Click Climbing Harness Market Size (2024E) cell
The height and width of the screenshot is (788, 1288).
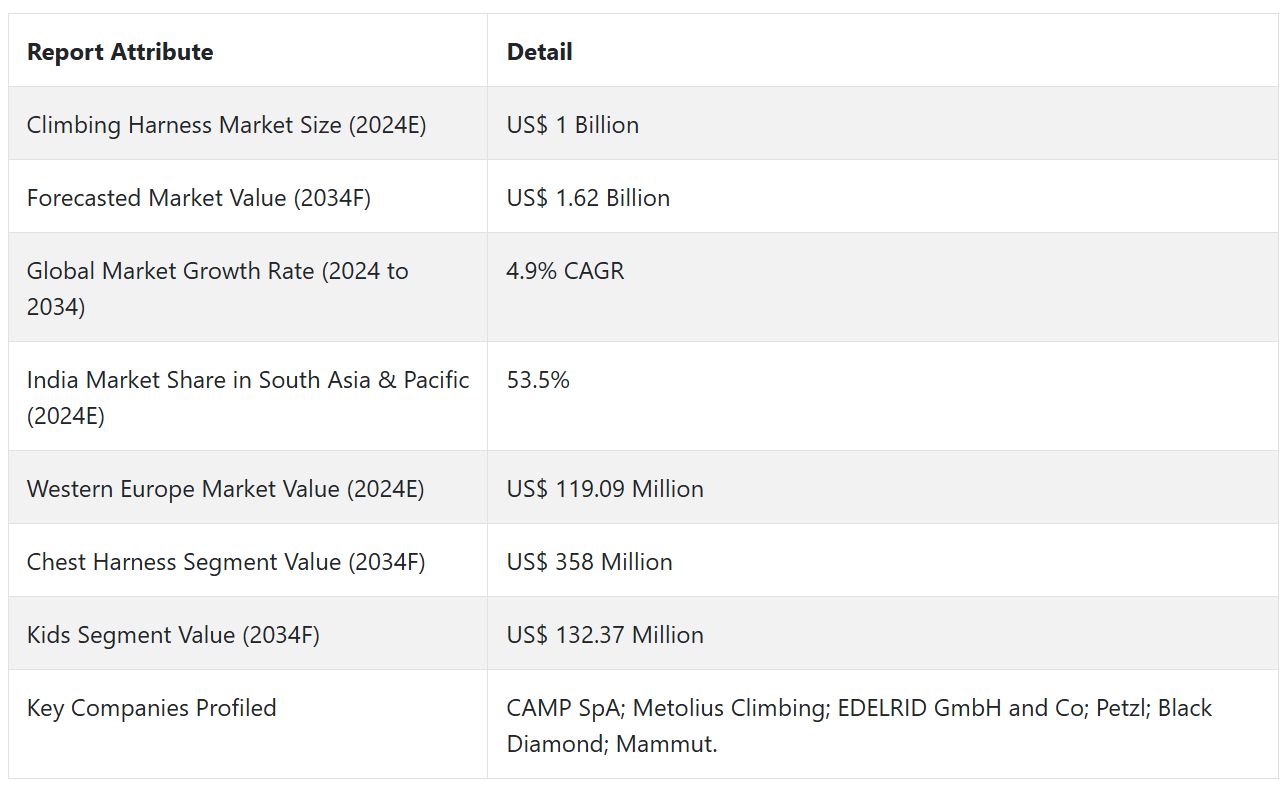pyautogui.click(x=226, y=125)
